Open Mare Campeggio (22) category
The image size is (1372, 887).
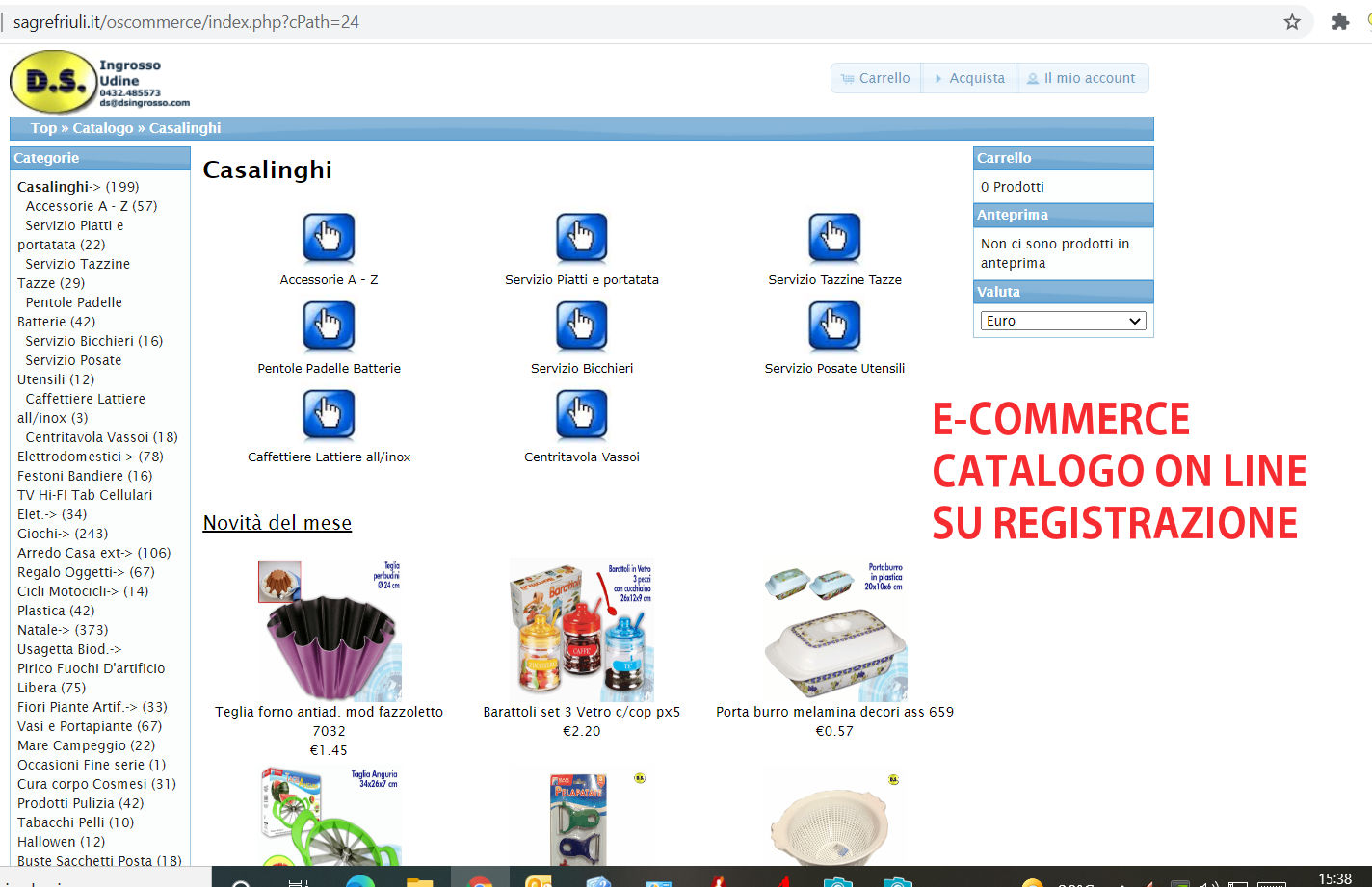[86, 745]
